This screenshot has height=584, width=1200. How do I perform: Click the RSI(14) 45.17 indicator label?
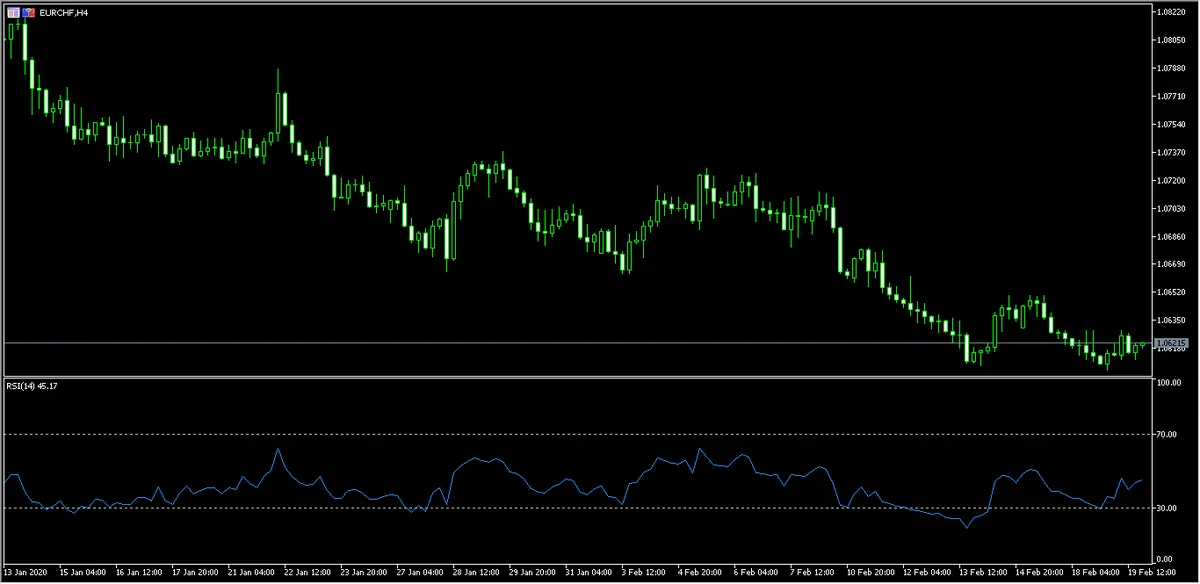[31, 385]
